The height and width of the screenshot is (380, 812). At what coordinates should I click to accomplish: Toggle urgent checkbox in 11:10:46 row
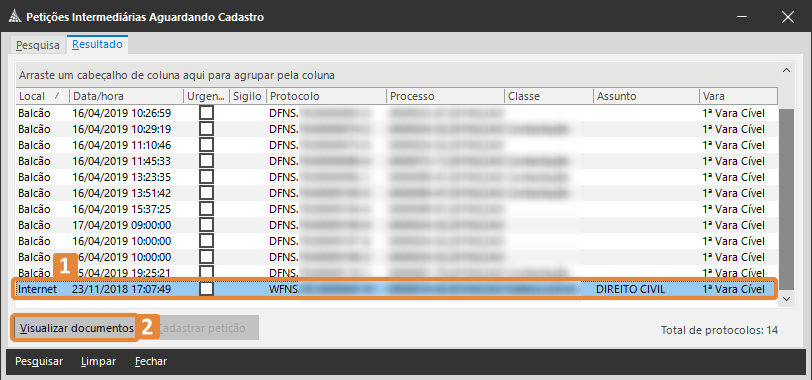pos(207,145)
